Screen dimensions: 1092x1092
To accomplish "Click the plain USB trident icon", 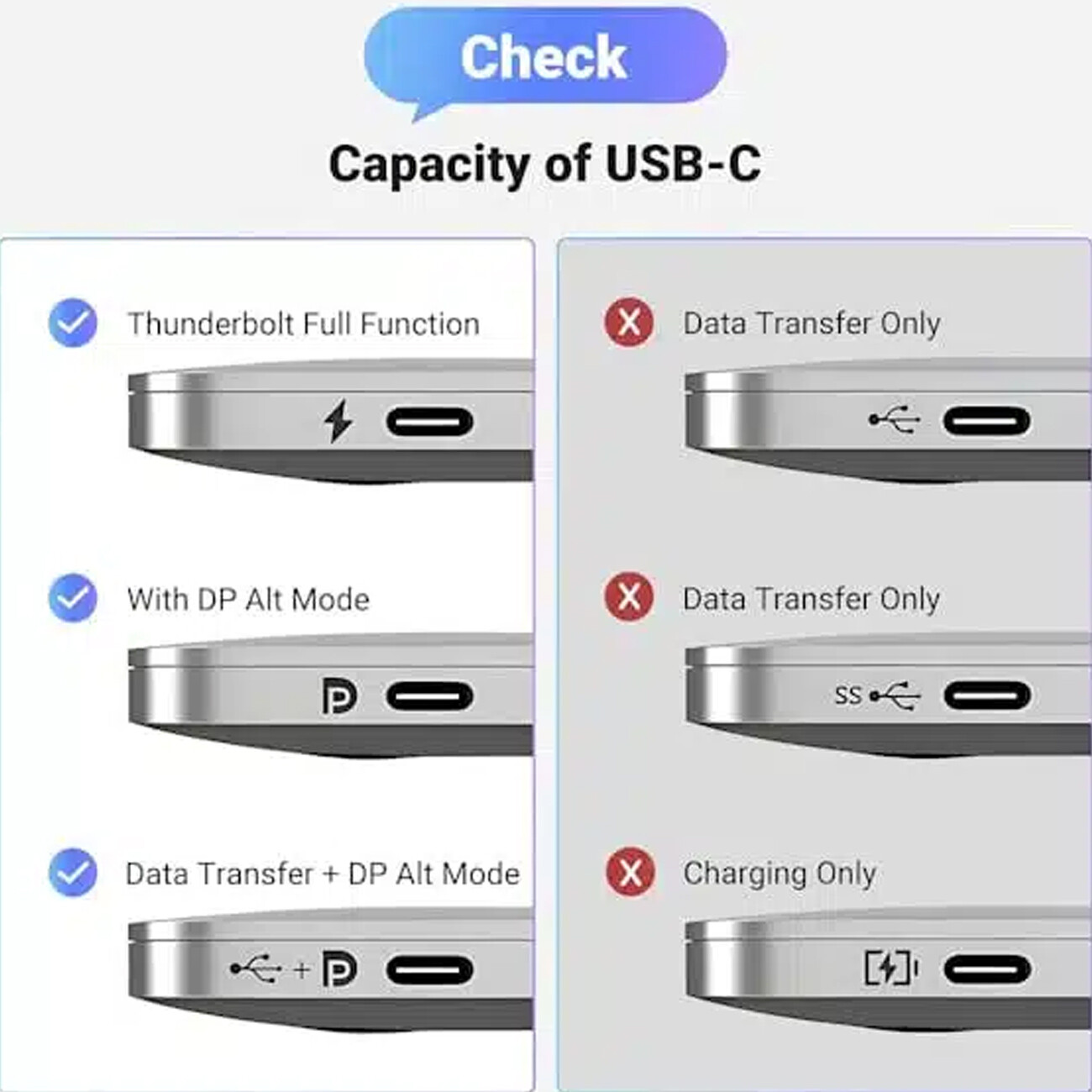I will coord(894,418).
